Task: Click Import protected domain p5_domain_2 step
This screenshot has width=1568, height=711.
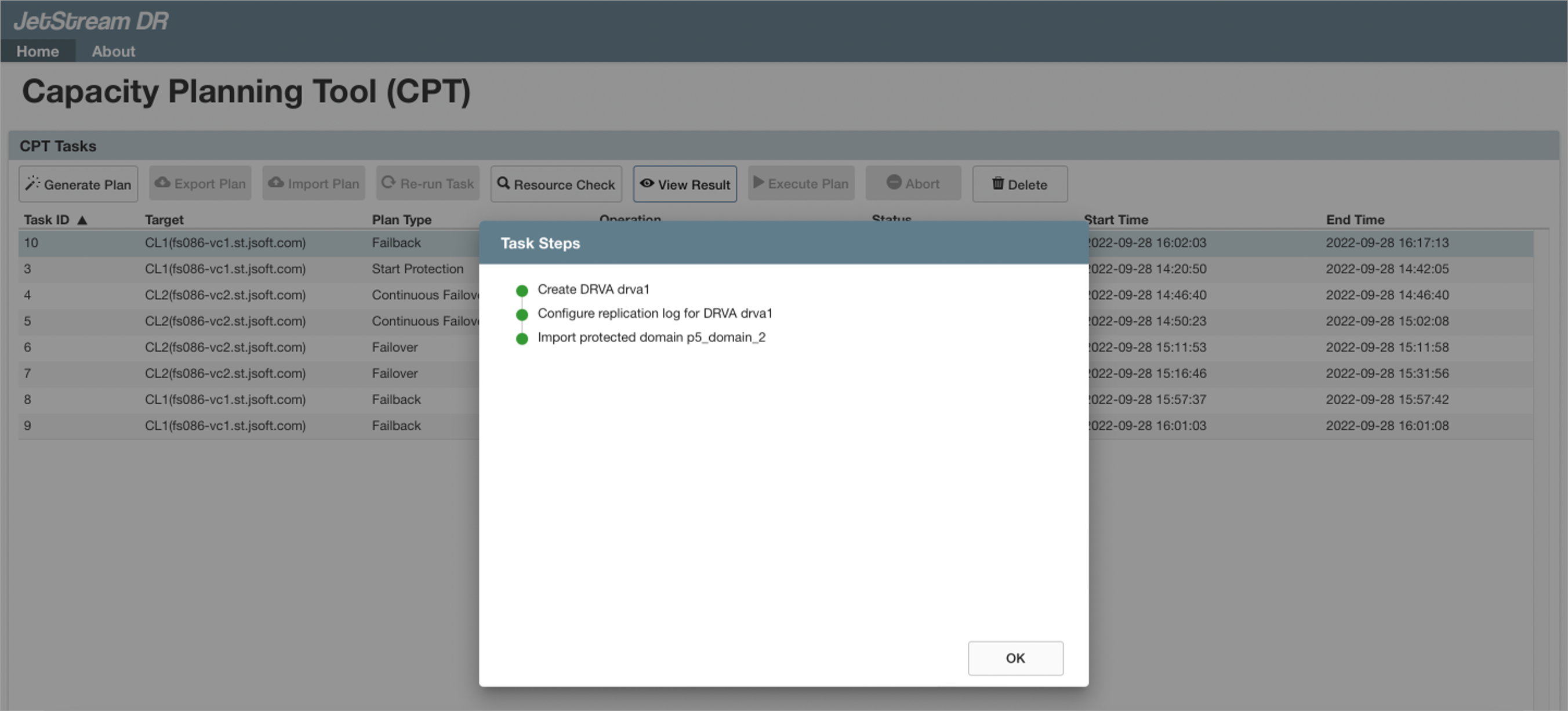Action: click(x=651, y=338)
